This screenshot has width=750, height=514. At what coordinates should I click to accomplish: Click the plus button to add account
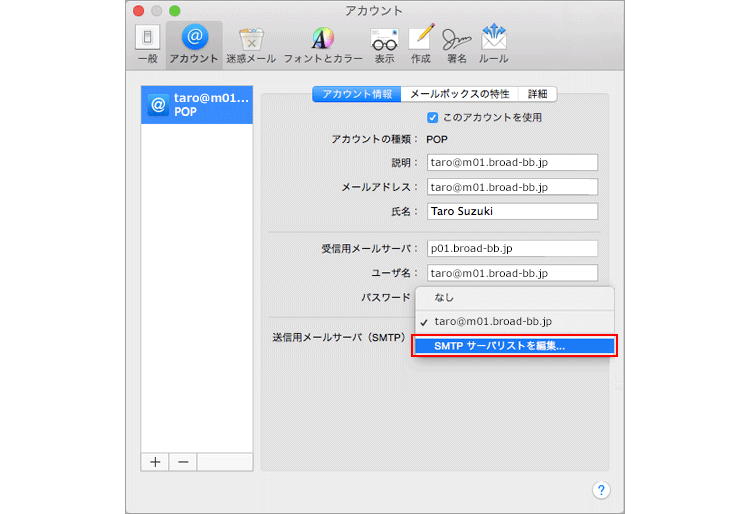point(155,462)
